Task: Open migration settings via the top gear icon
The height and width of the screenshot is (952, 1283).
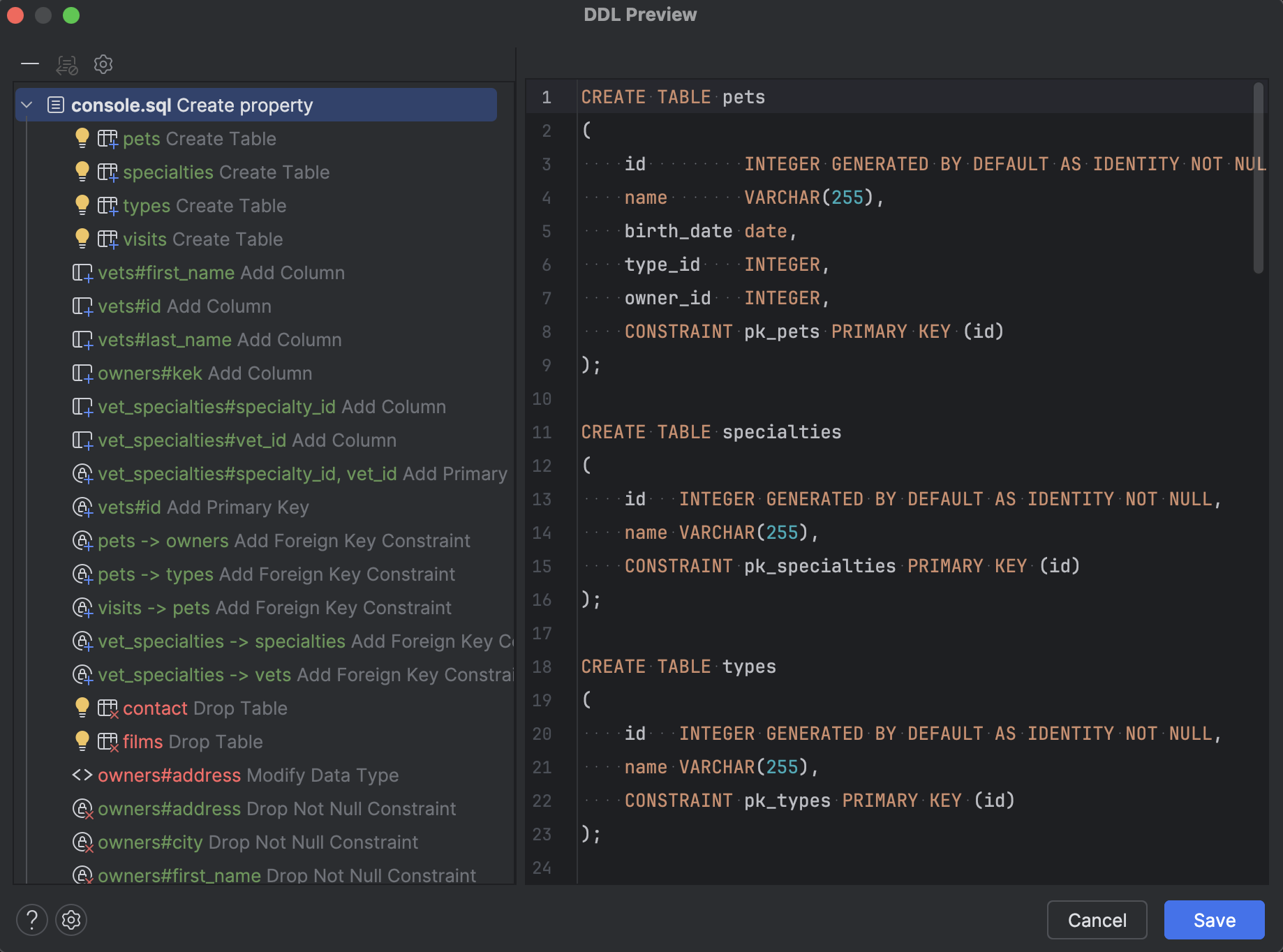Action: click(103, 64)
